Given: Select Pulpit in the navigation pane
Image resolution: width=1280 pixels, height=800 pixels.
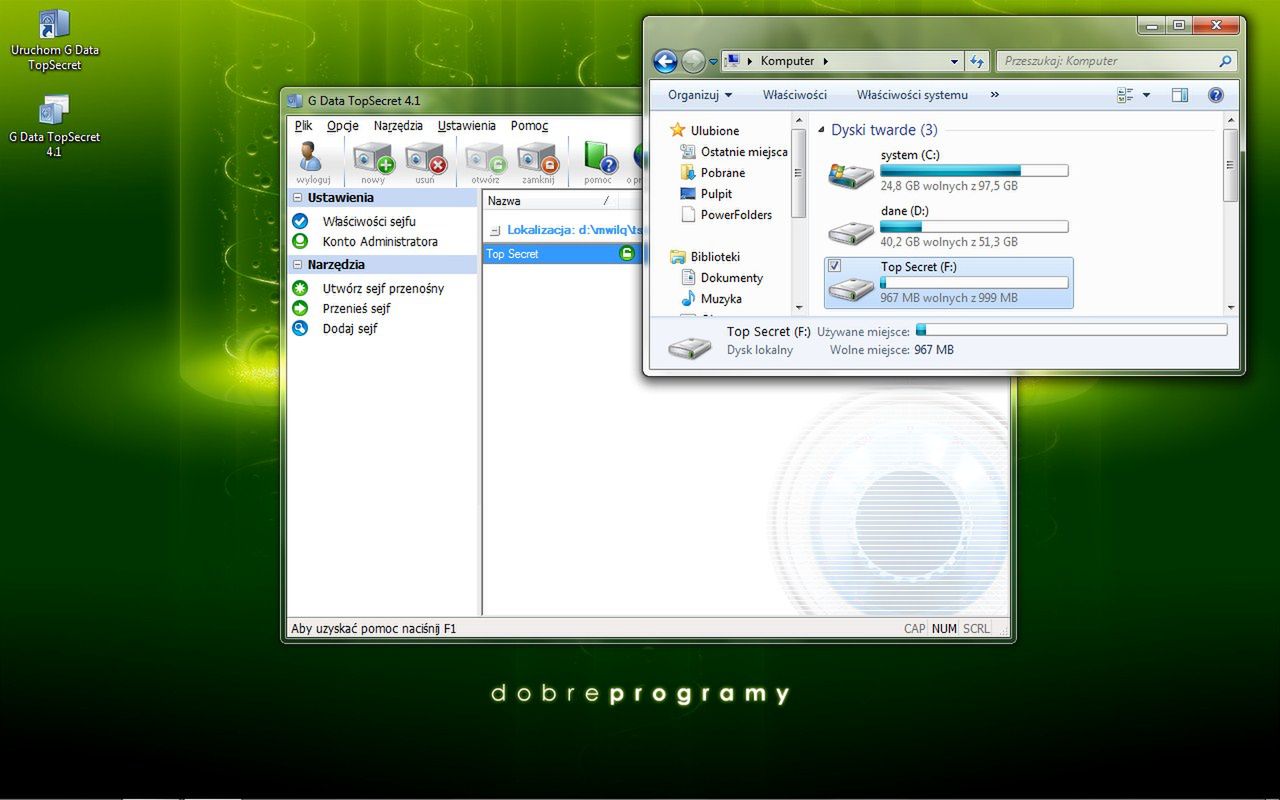Looking at the screenshot, I should [716, 194].
